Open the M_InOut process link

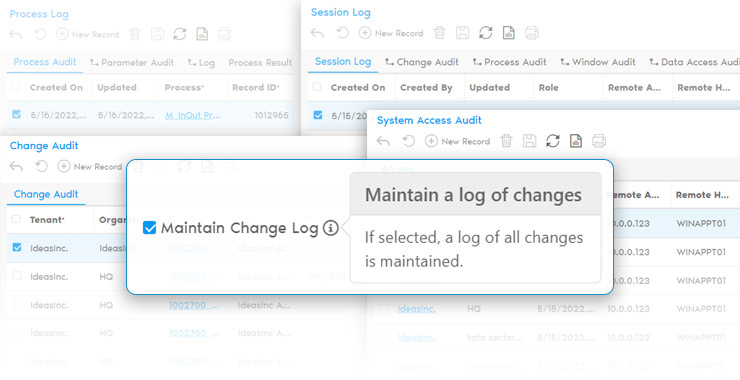click(193, 115)
